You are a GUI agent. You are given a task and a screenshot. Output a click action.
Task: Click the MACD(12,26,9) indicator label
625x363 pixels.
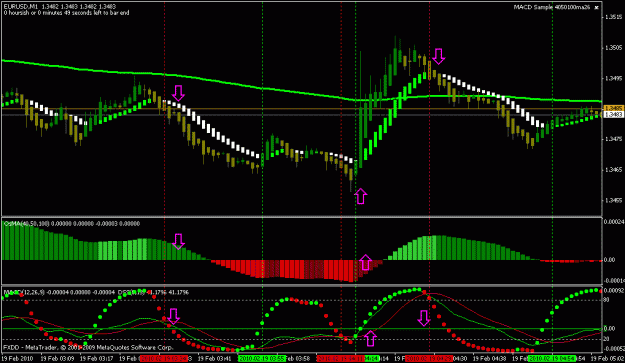tap(24, 292)
